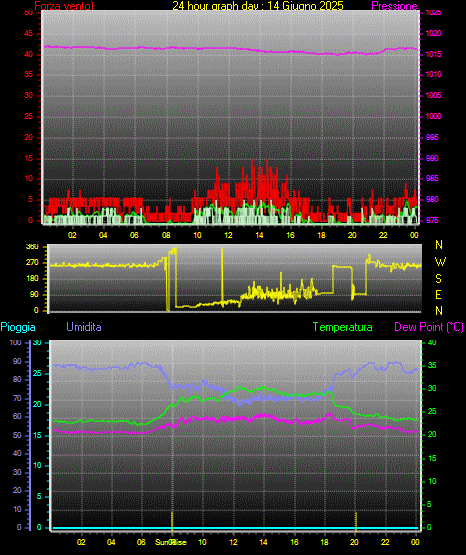Viewport: 466px width, 555px height.
Task: Click the 270 value on wind direction axis
Action: click(x=32, y=263)
